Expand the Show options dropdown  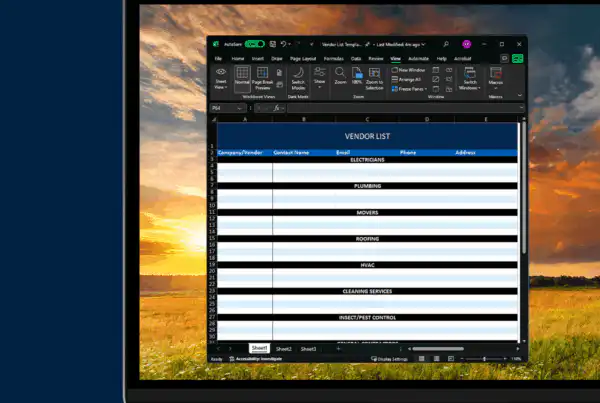(320, 78)
